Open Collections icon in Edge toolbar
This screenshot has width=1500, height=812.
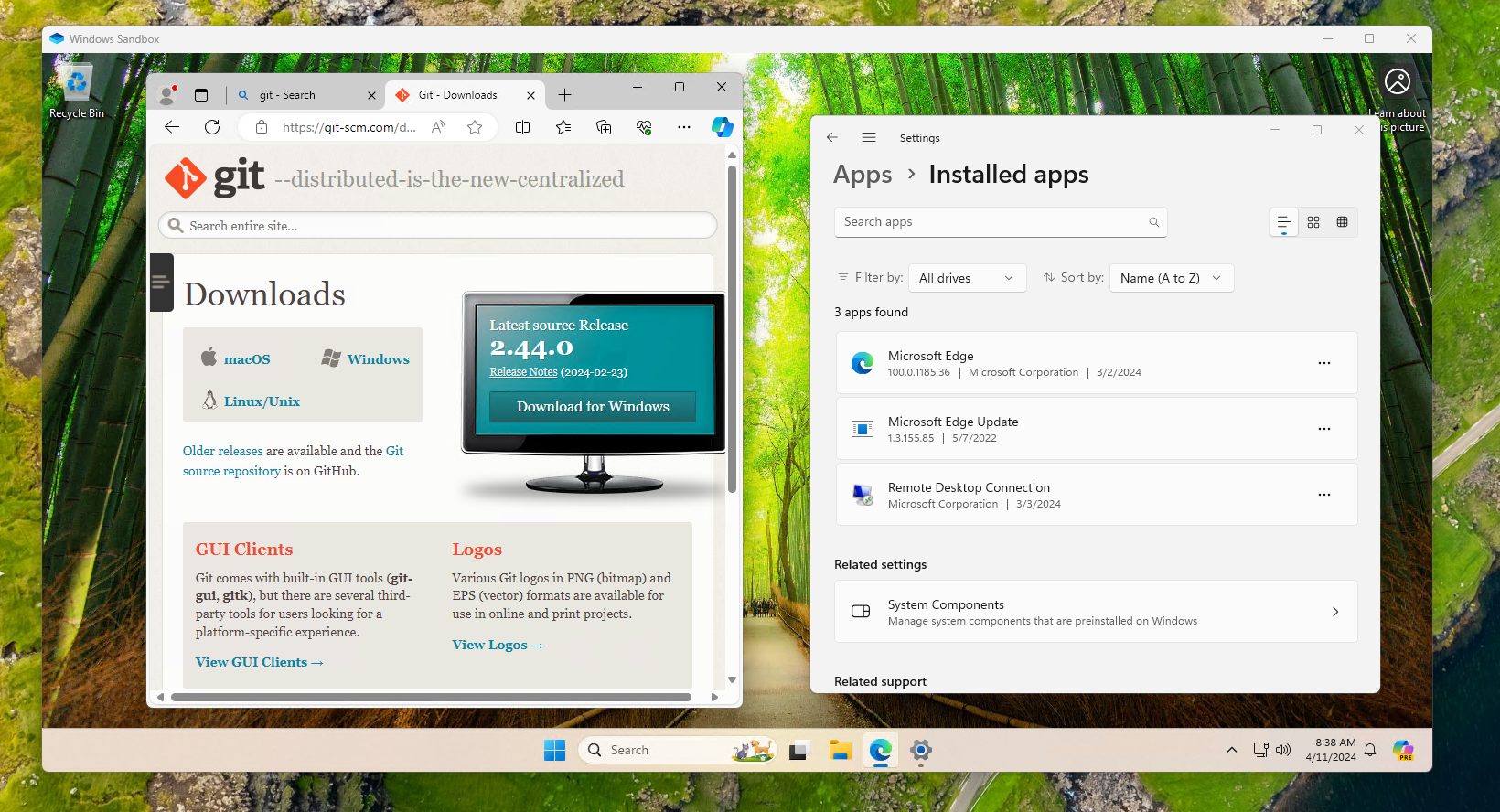pos(604,127)
